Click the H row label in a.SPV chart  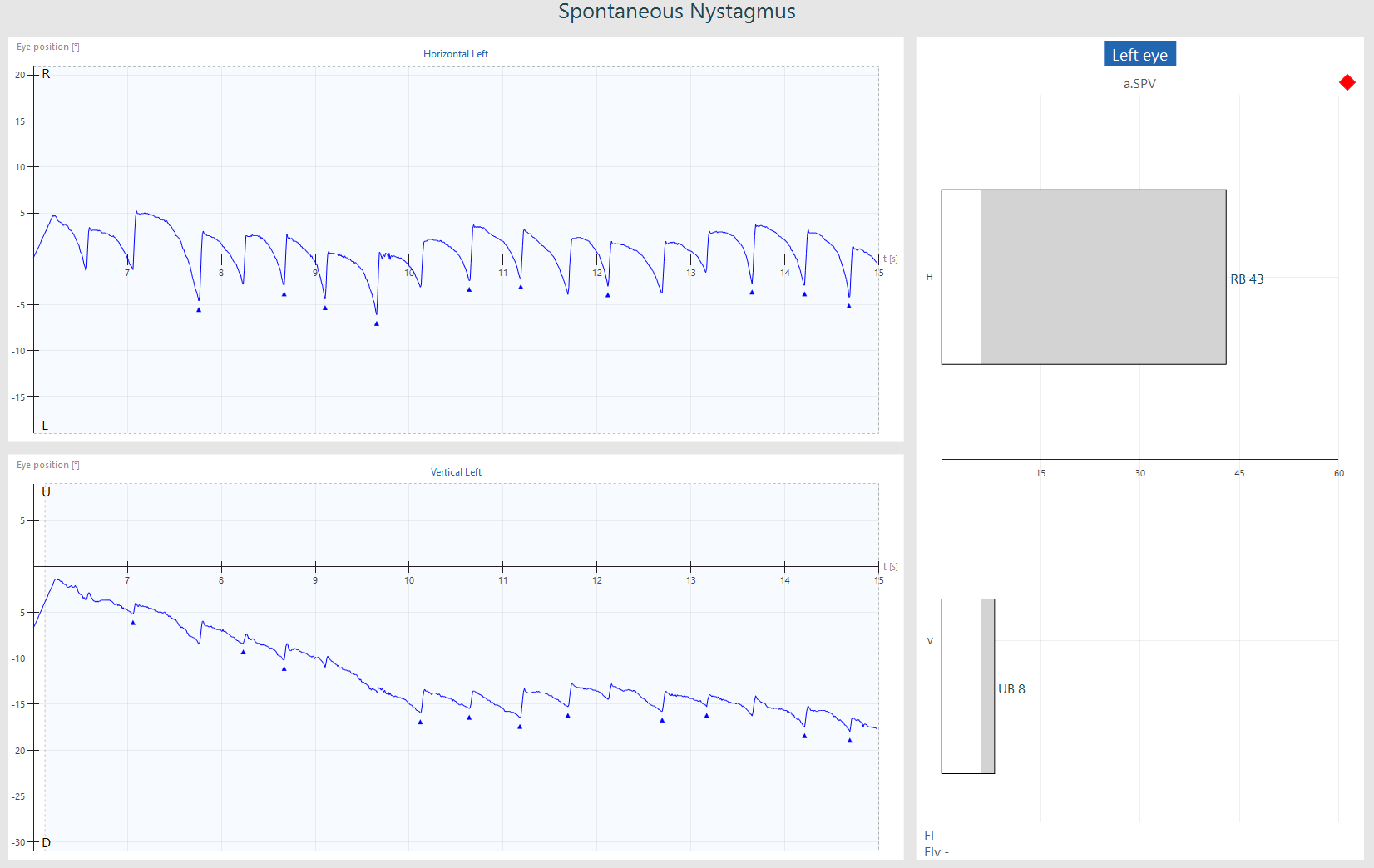click(930, 277)
